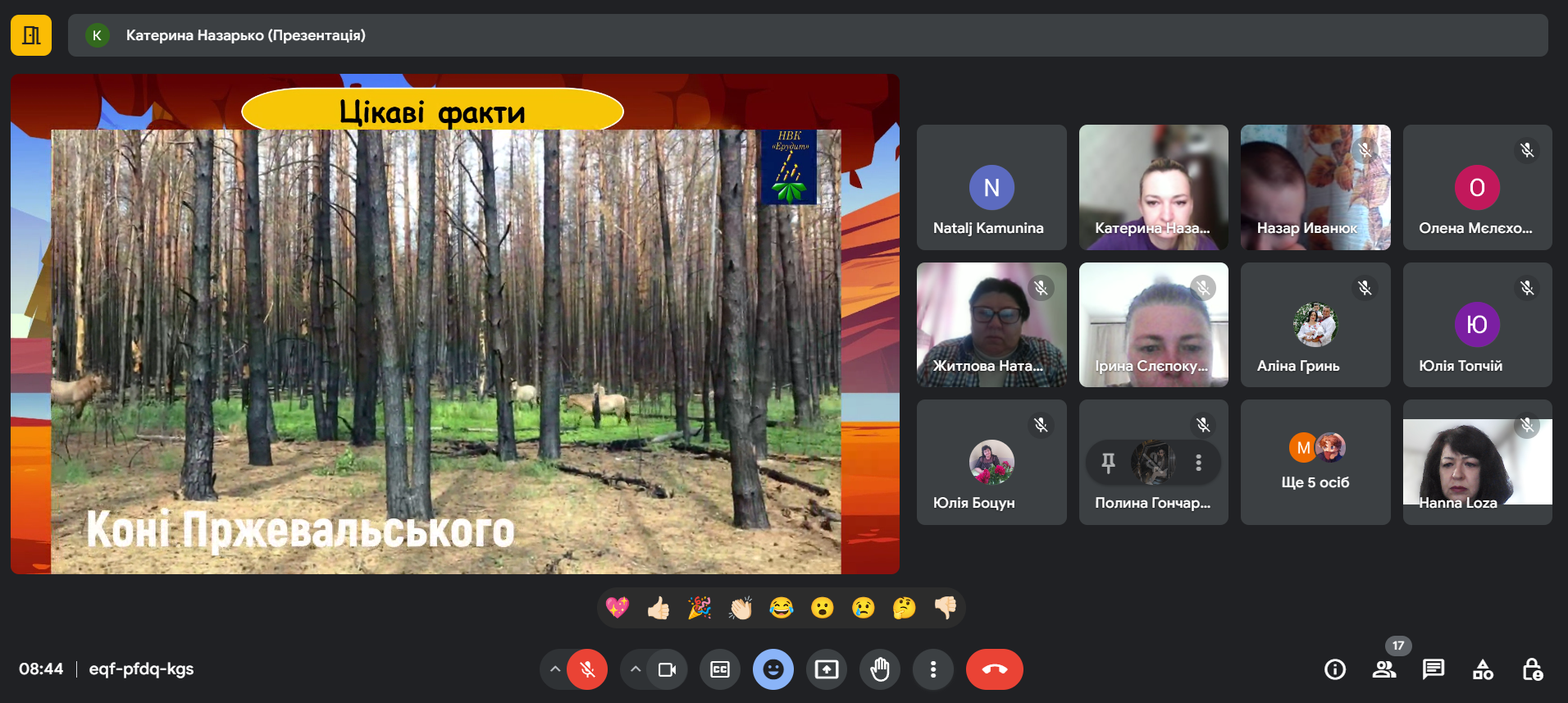Show the participants list

click(x=1384, y=669)
